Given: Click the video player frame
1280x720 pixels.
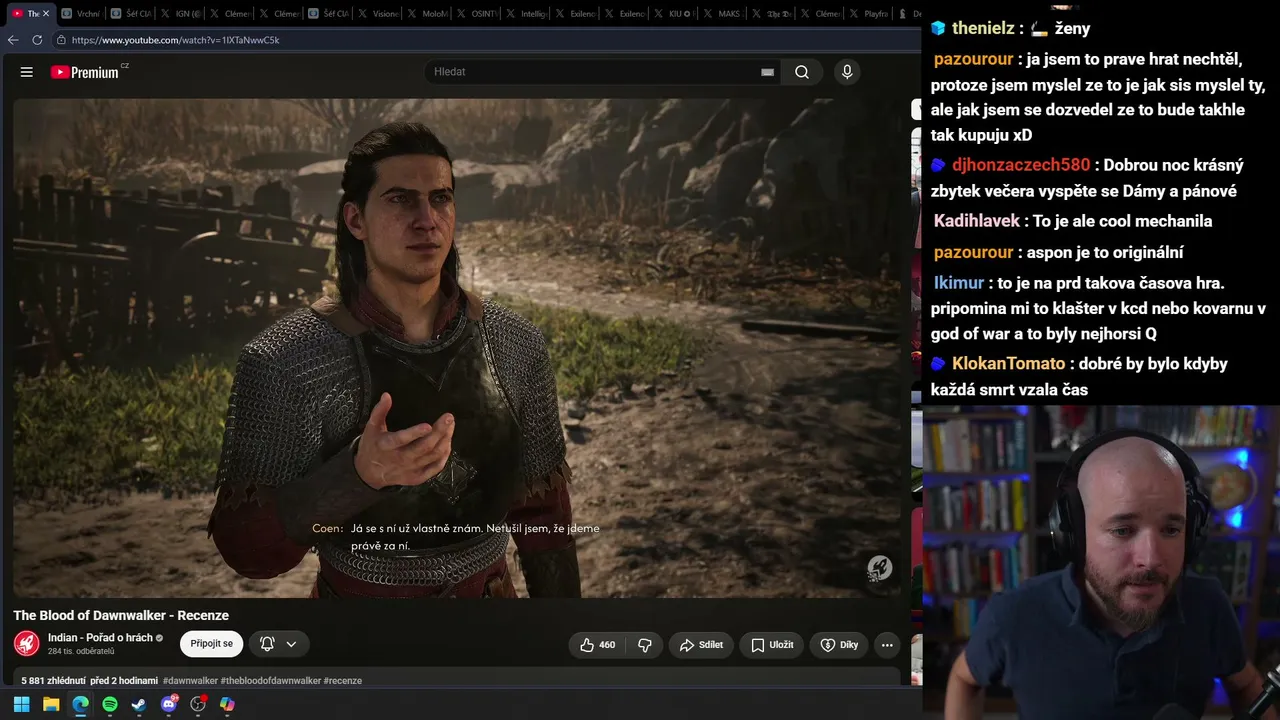Looking at the screenshot, I should pyautogui.click(x=457, y=347).
